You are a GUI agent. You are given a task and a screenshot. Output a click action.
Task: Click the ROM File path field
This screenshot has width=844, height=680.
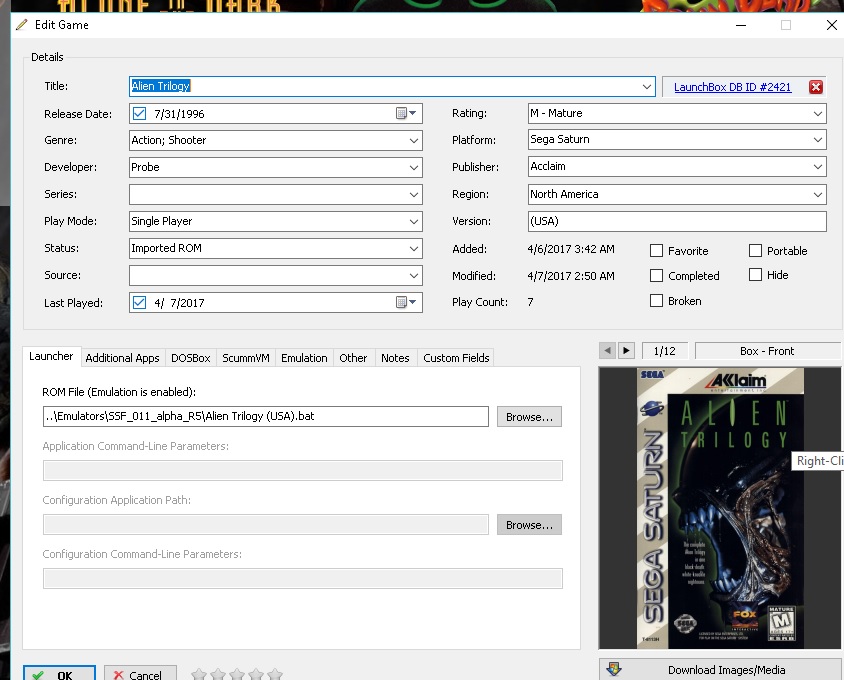tap(266, 416)
